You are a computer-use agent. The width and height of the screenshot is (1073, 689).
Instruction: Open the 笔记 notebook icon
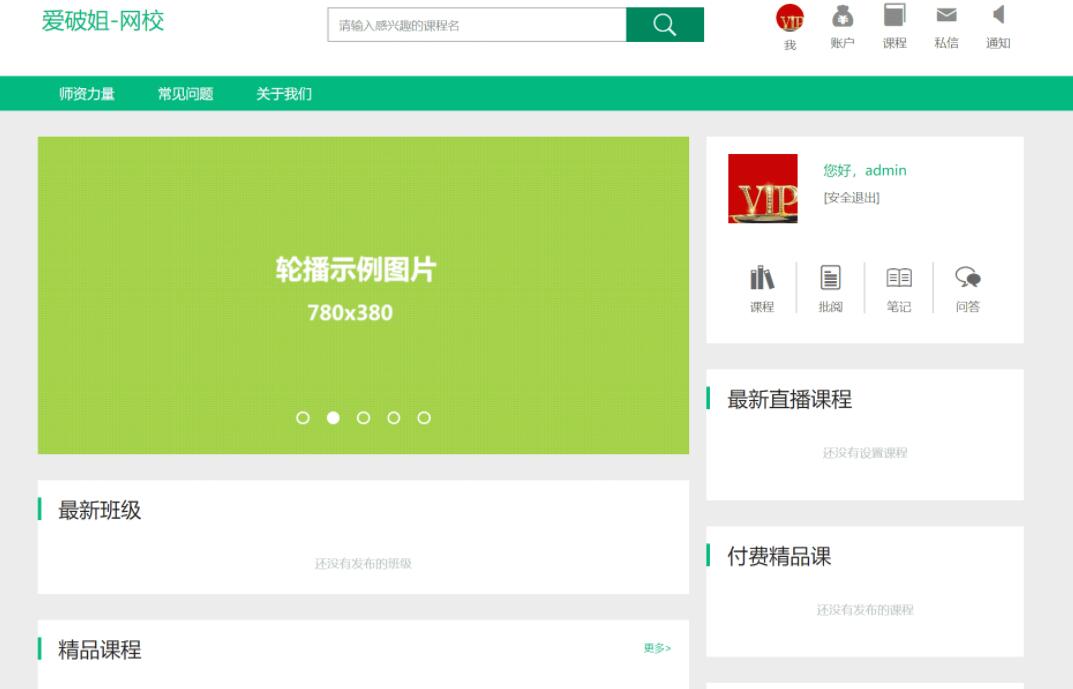point(899,278)
